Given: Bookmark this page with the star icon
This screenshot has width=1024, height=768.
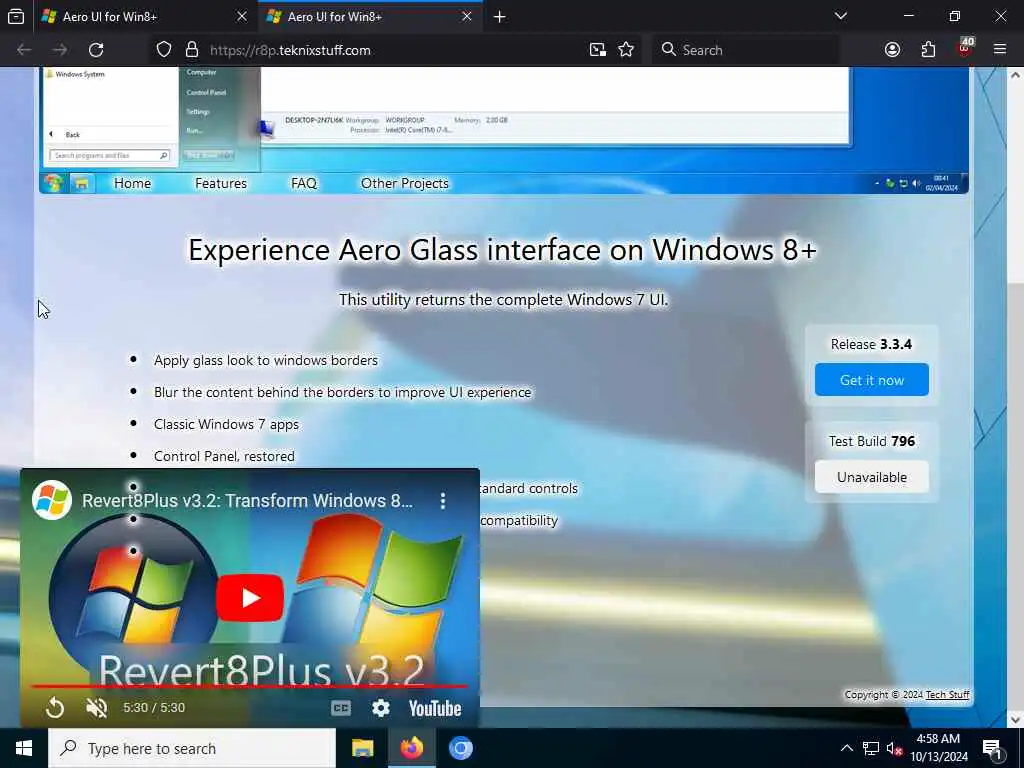Looking at the screenshot, I should [626, 50].
